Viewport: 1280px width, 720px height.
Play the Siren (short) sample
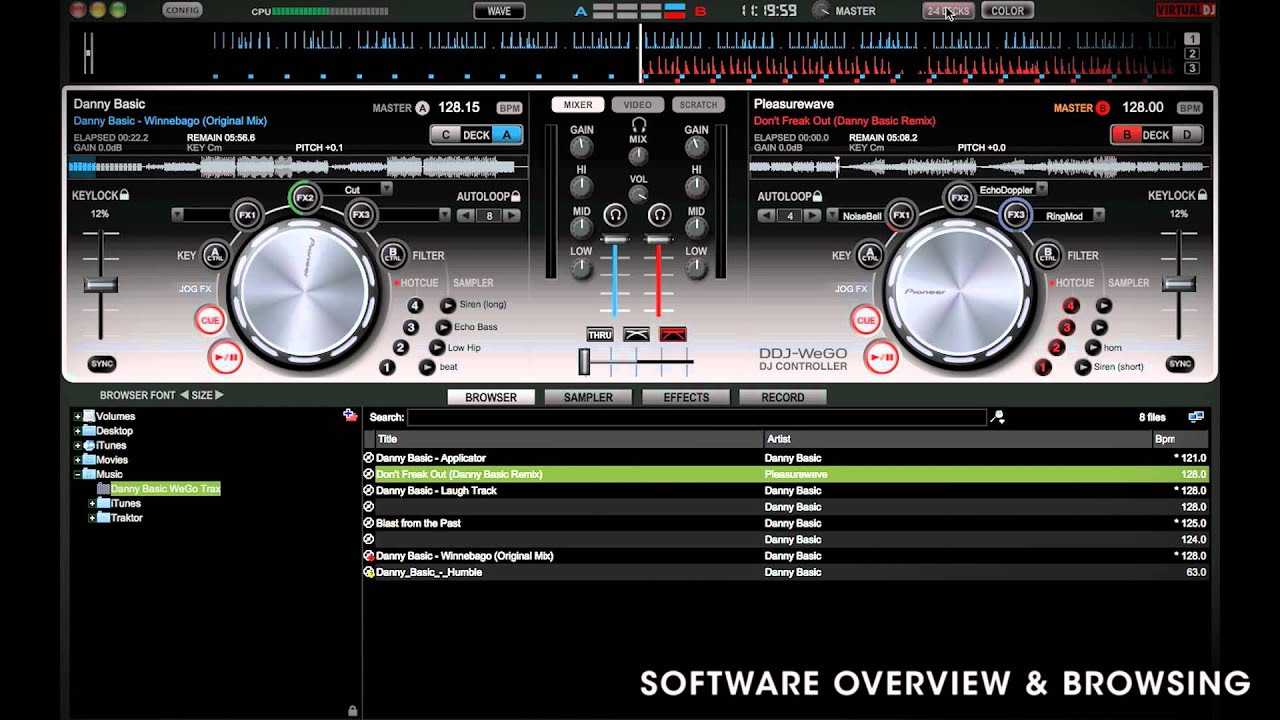pos(1083,367)
